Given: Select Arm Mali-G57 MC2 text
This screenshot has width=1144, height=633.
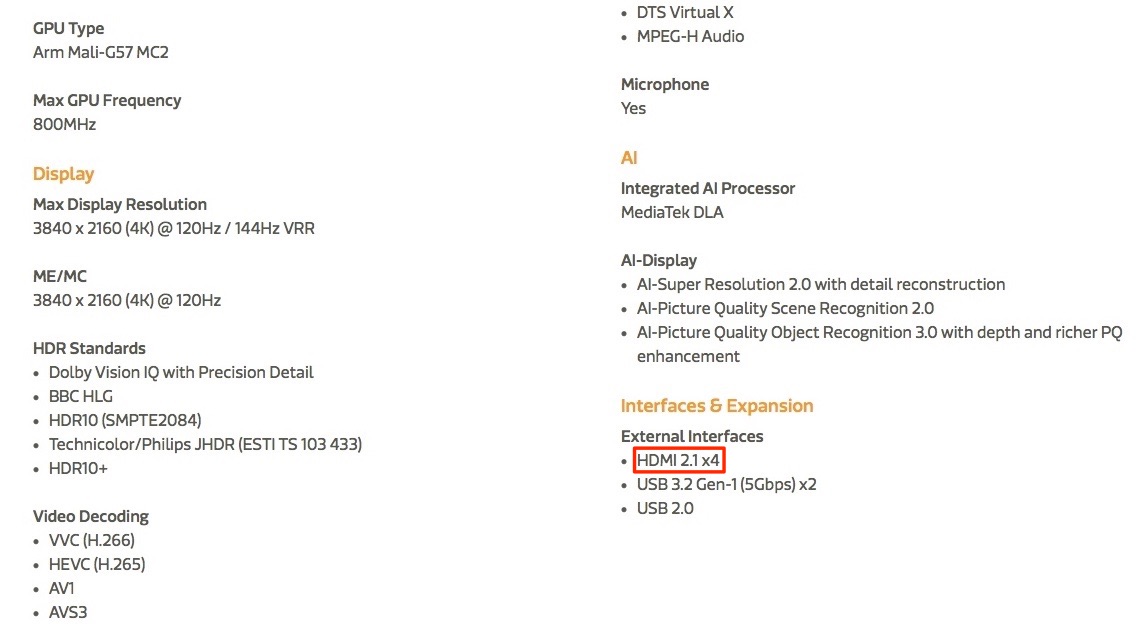Looking at the screenshot, I should pos(101,53).
